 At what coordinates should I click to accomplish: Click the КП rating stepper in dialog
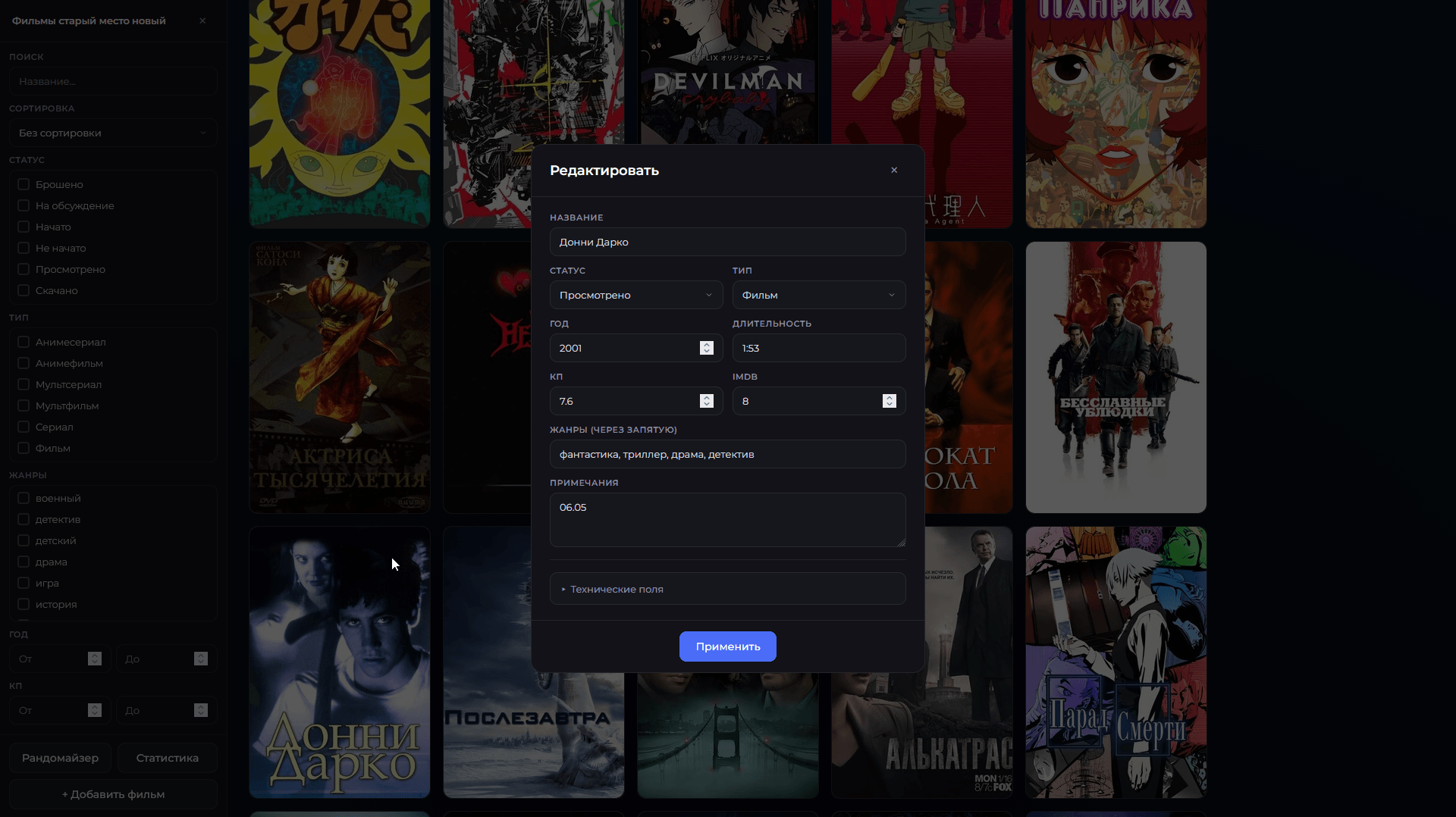tap(707, 401)
